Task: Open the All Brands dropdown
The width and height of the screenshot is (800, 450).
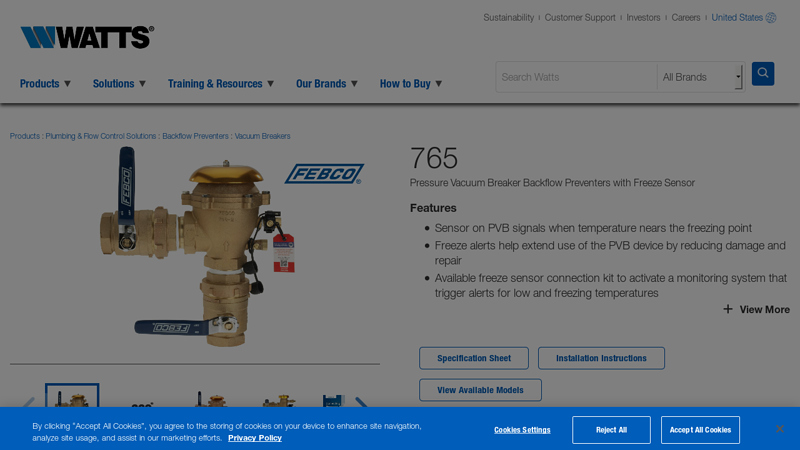Action: point(701,77)
